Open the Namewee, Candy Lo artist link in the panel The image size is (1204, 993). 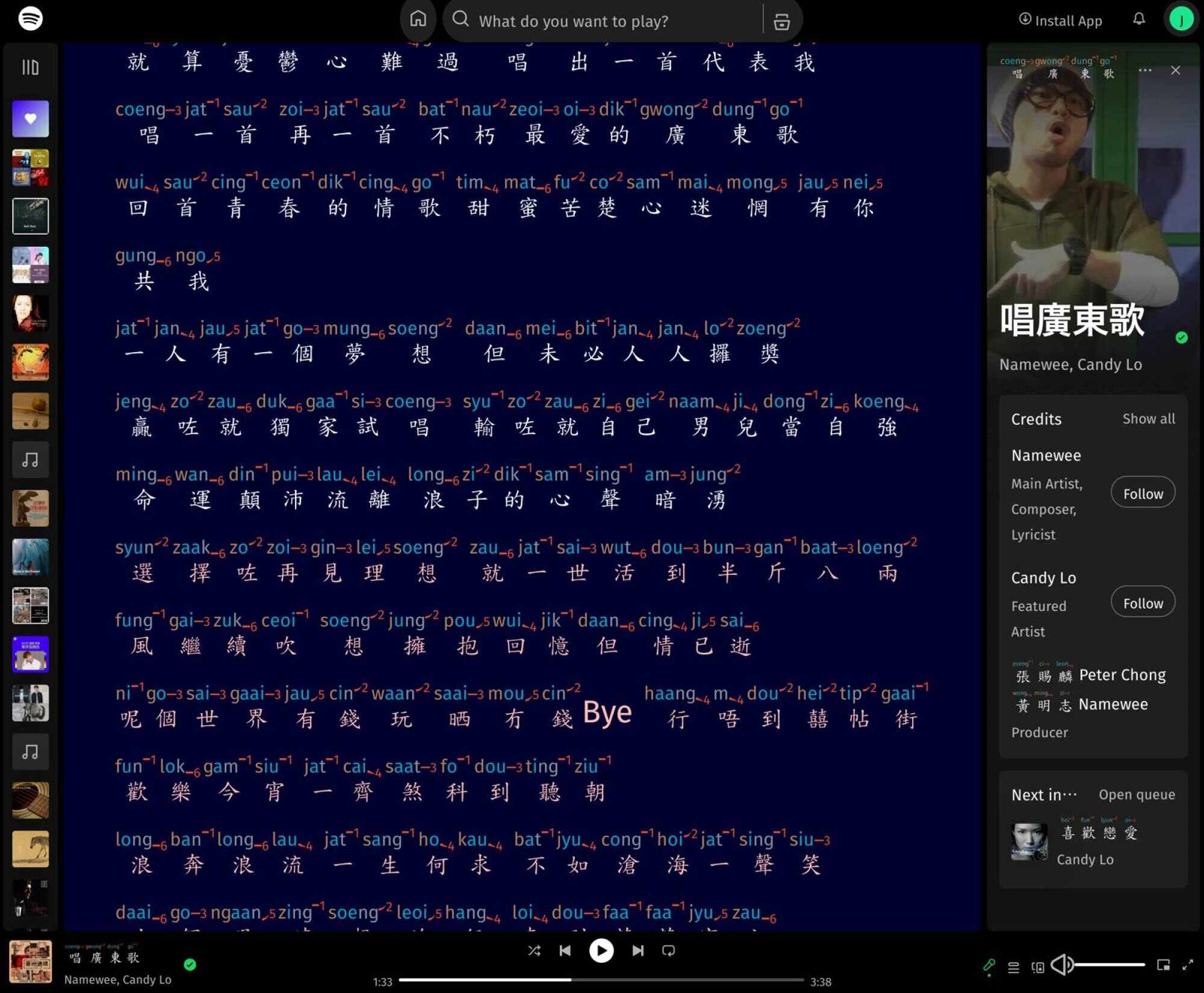pyautogui.click(x=1070, y=365)
